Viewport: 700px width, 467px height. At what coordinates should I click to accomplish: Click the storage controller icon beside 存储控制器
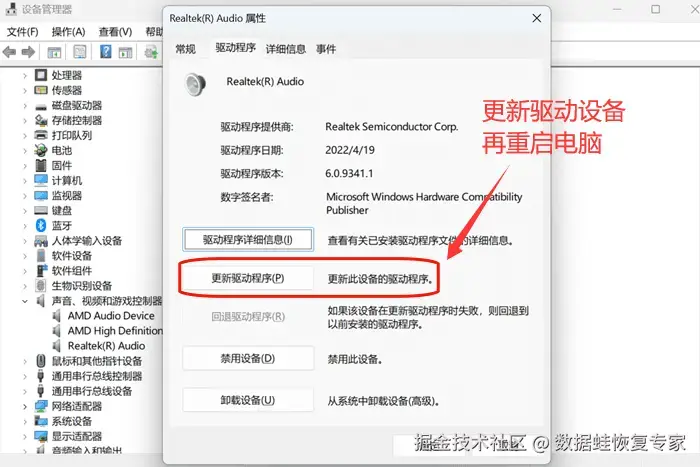click(x=41, y=121)
